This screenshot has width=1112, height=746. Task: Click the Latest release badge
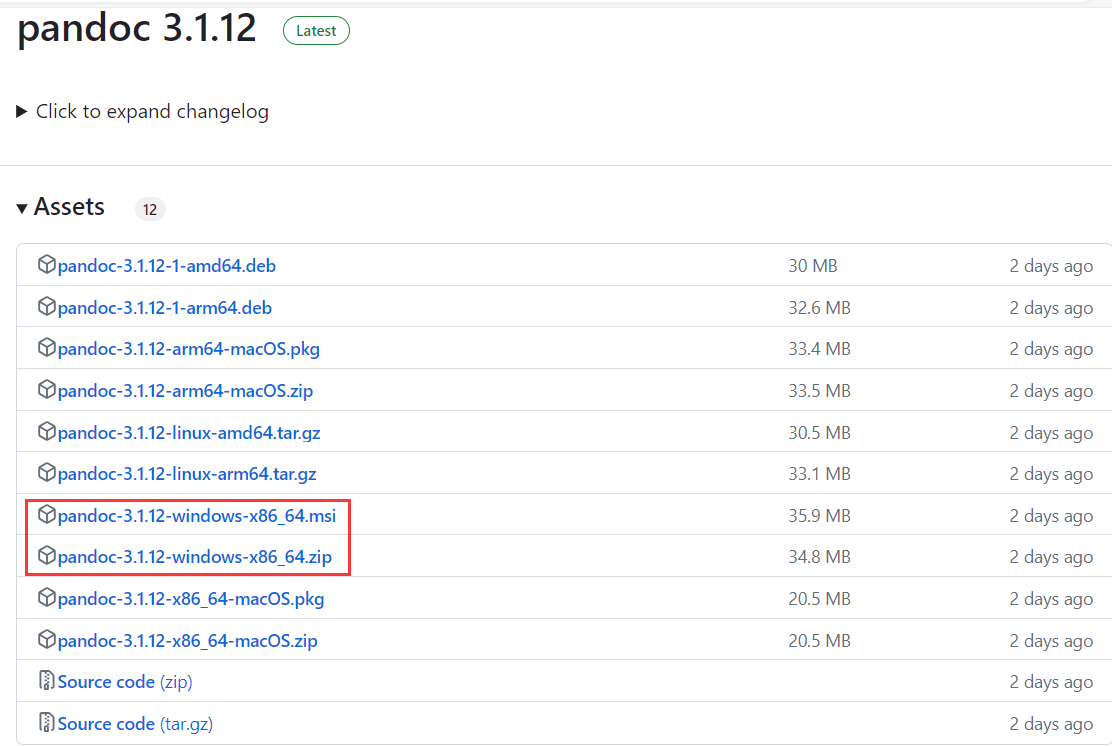316,30
